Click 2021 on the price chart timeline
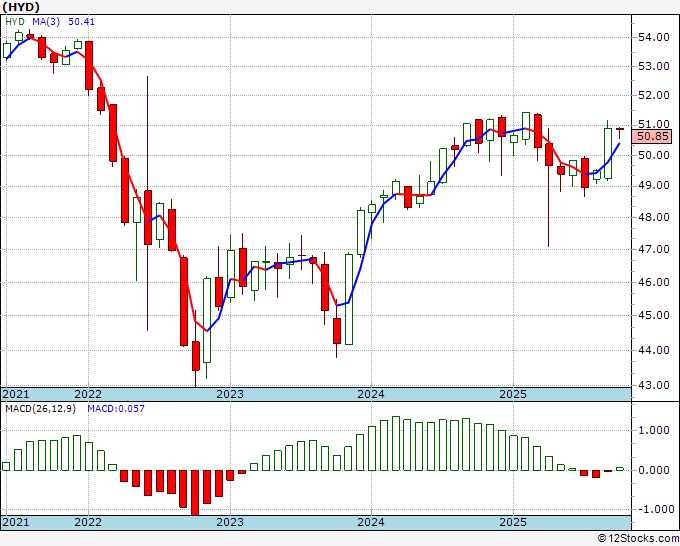This screenshot has width=680, height=546. [16, 394]
